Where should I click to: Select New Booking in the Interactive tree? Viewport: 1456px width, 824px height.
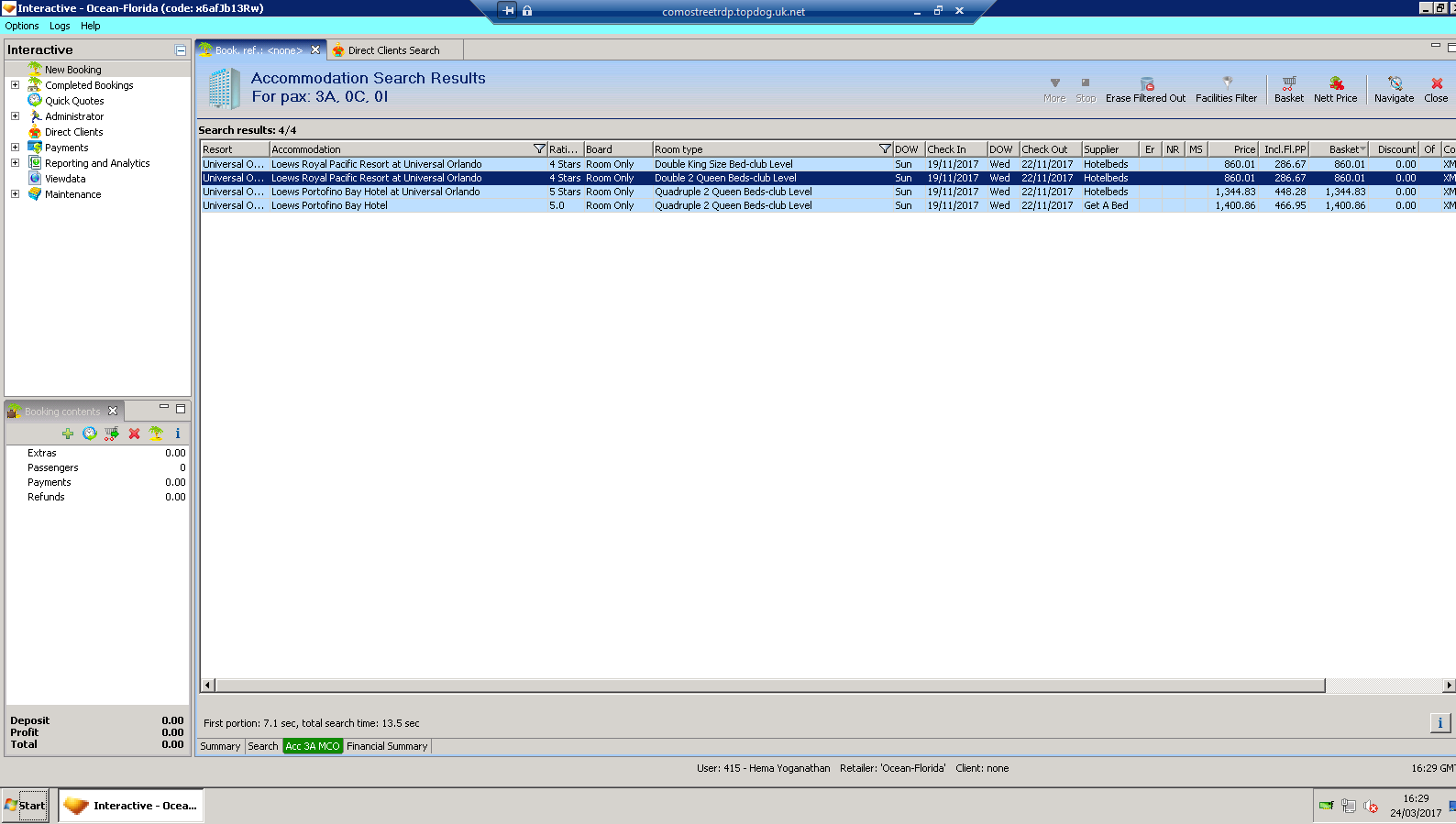click(x=73, y=70)
